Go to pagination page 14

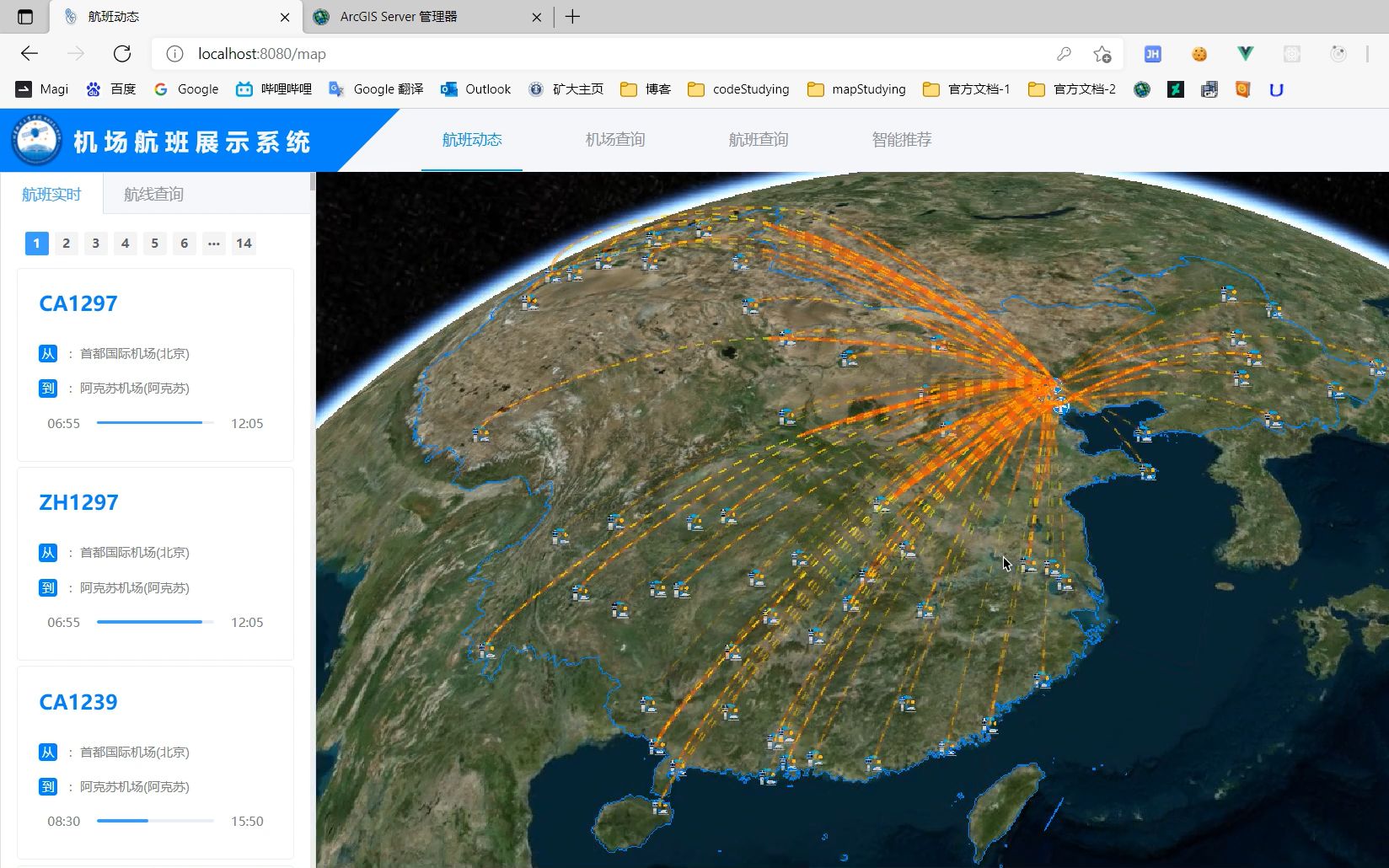(x=244, y=244)
